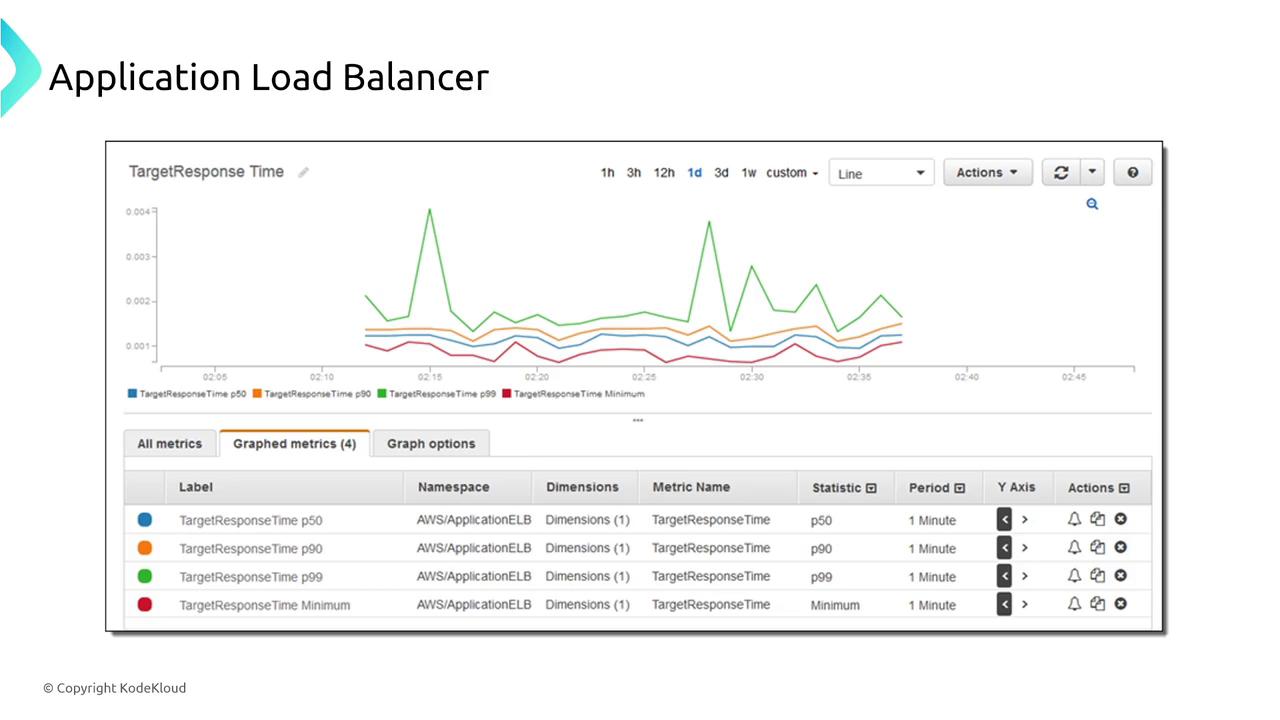The image size is (1280, 720).
Task: Click the green p99 color swatch
Action: [x=145, y=576]
